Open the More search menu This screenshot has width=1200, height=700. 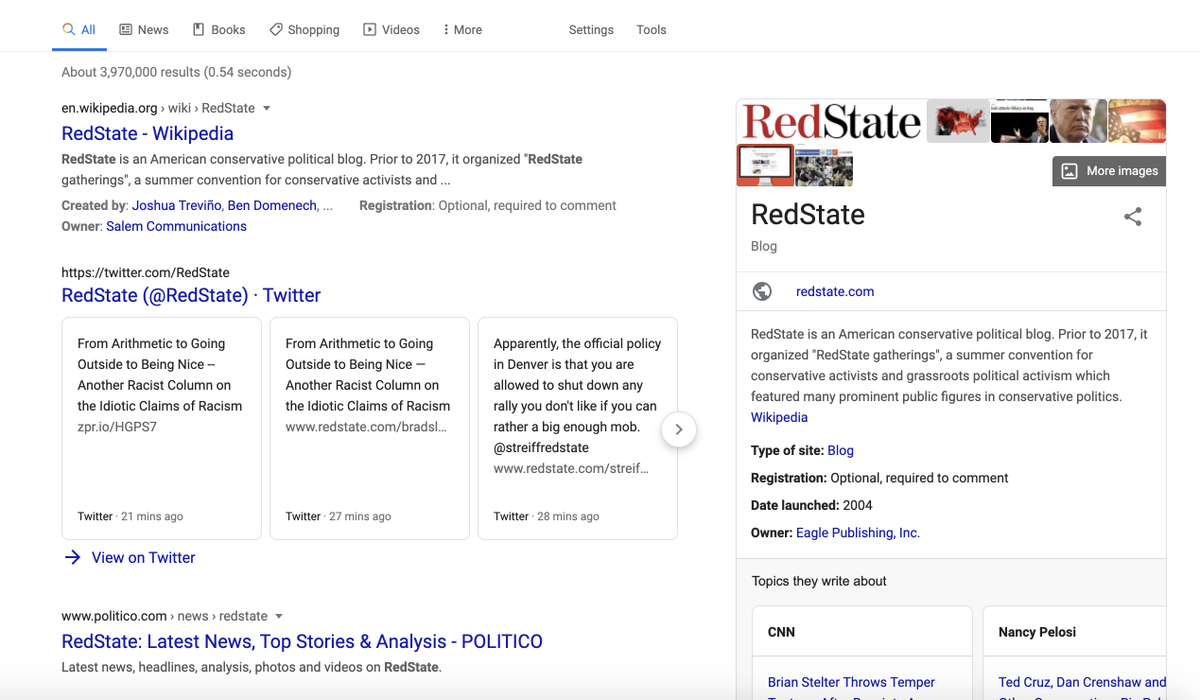pos(462,30)
